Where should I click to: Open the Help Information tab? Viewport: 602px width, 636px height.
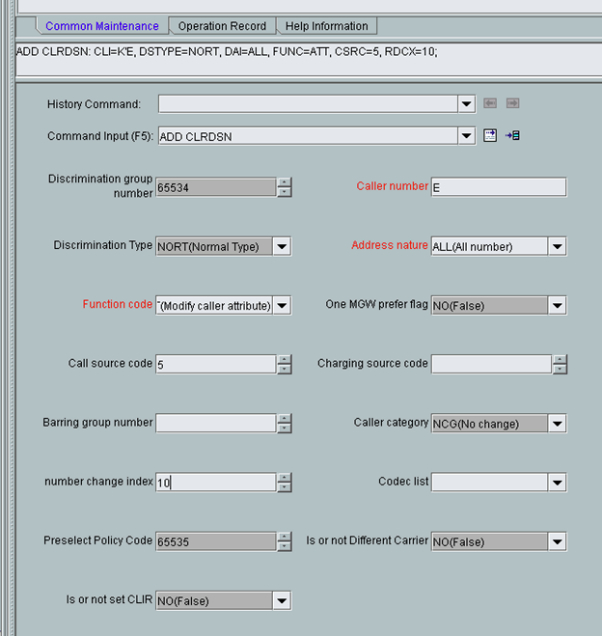[x=327, y=26]
